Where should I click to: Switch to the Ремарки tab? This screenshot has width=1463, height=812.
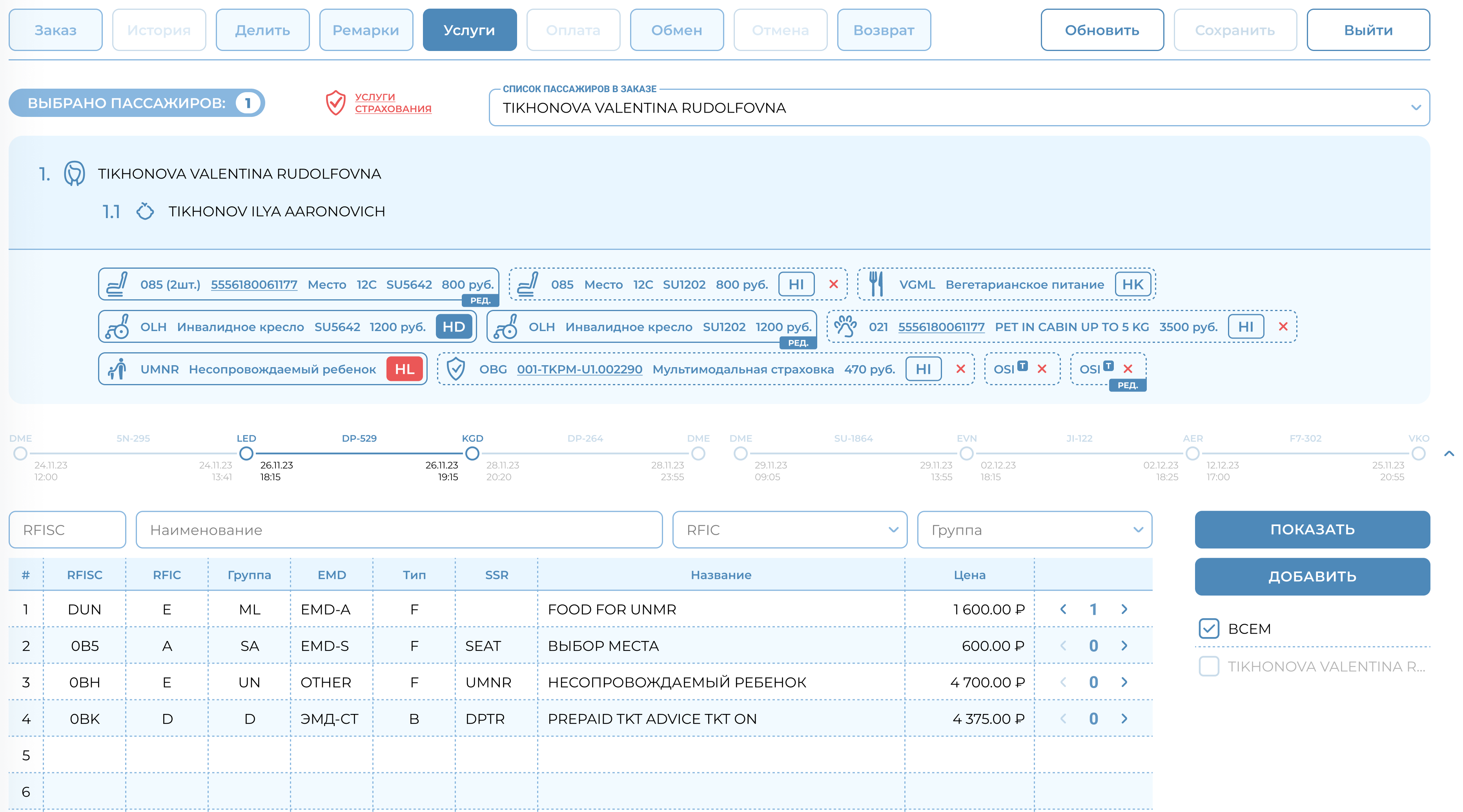(x=366, y=30)
